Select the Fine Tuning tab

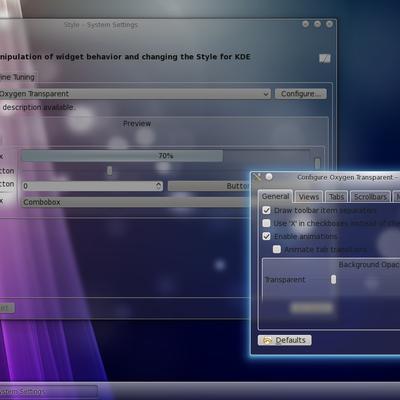click(x=18, y=77)
